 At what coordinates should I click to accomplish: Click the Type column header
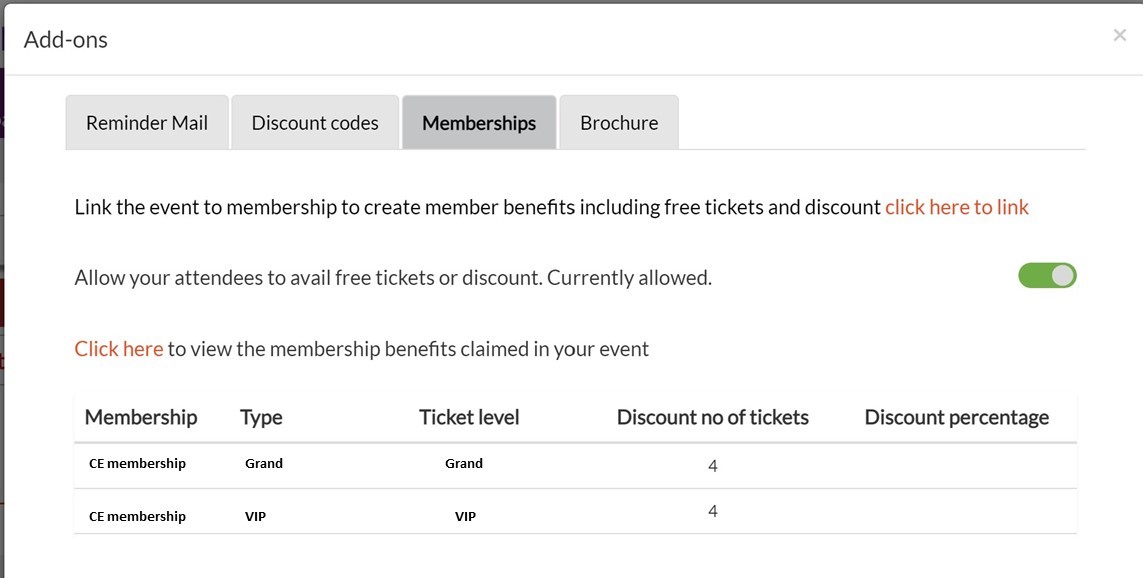261,418
